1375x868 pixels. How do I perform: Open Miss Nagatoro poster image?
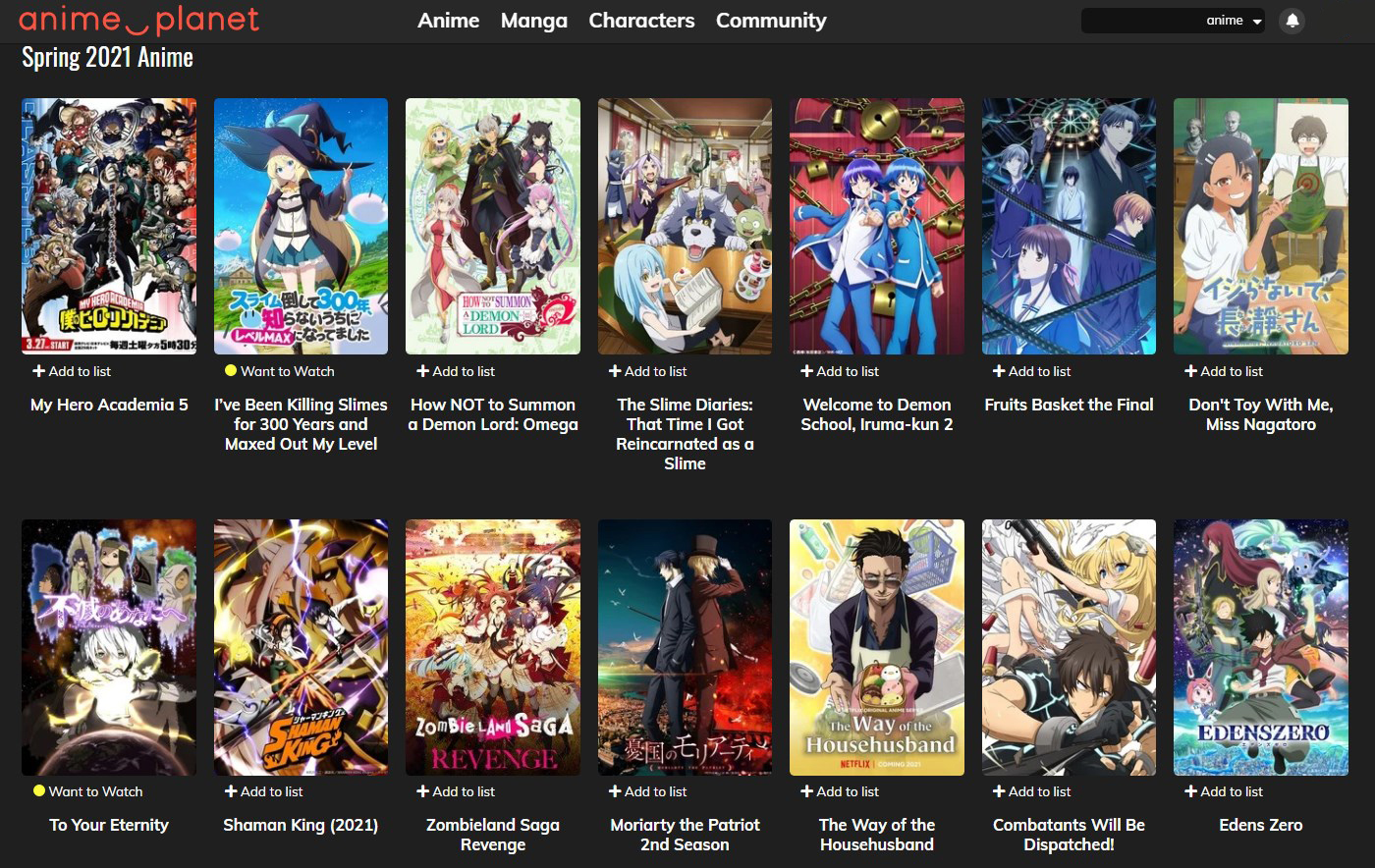pos(1261,226)
